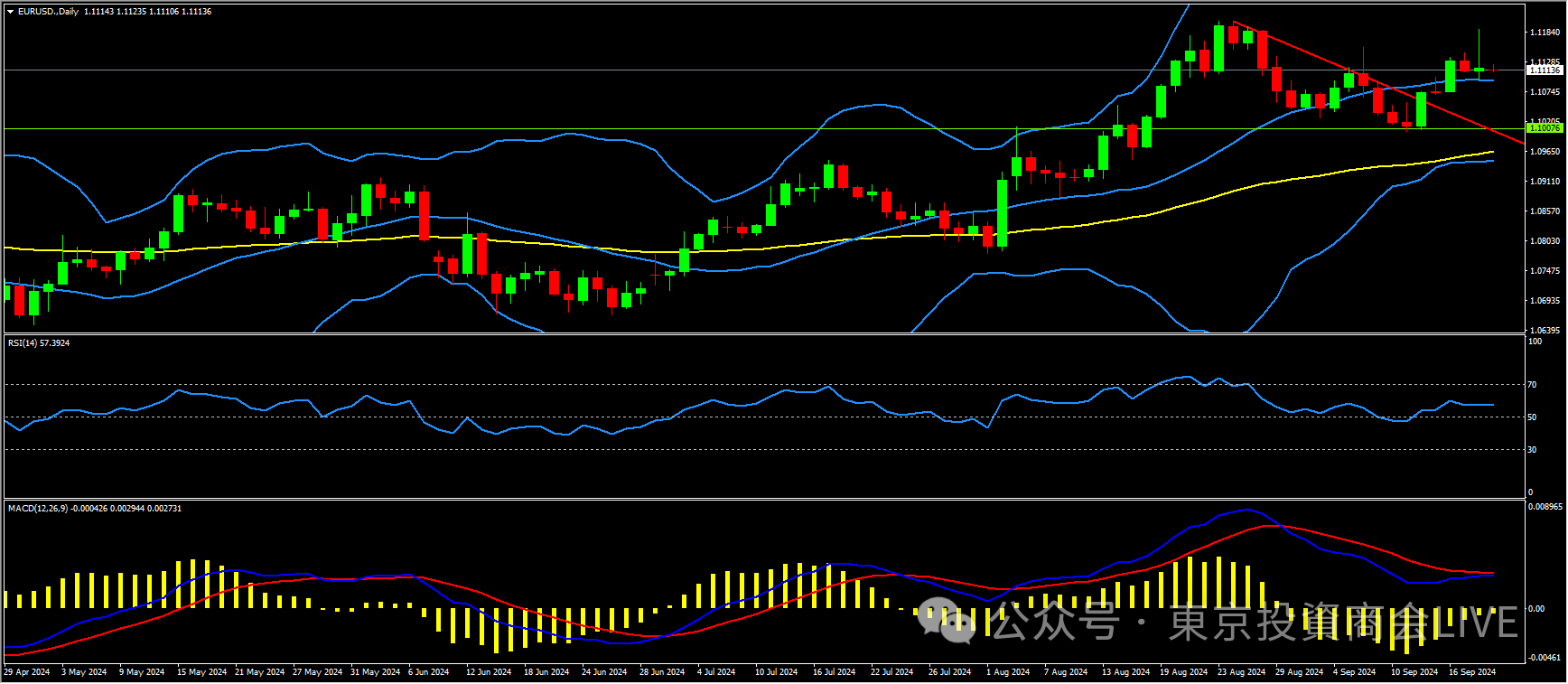Viewport: 1568px width, 684px height.
Task: Click the 22 Jul 2024 date label
Action: (x=892, y=672)
